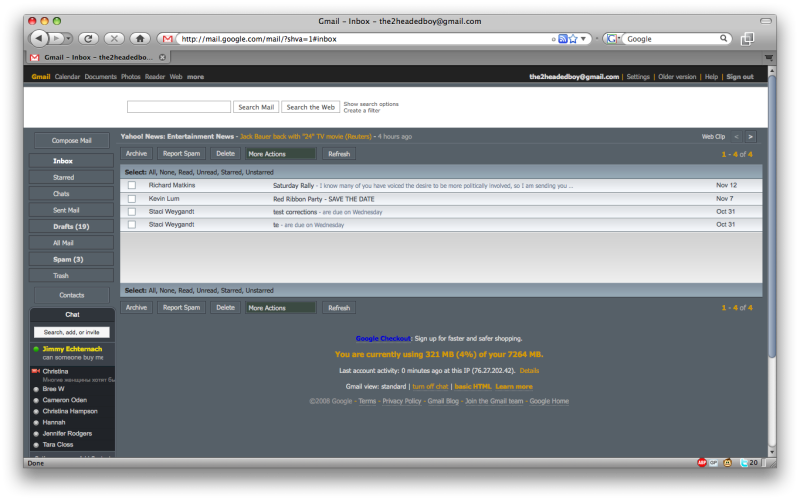Check the 'test corrections' email checkbox
This screenshot has width=800, height=500.
pos(132,212)
